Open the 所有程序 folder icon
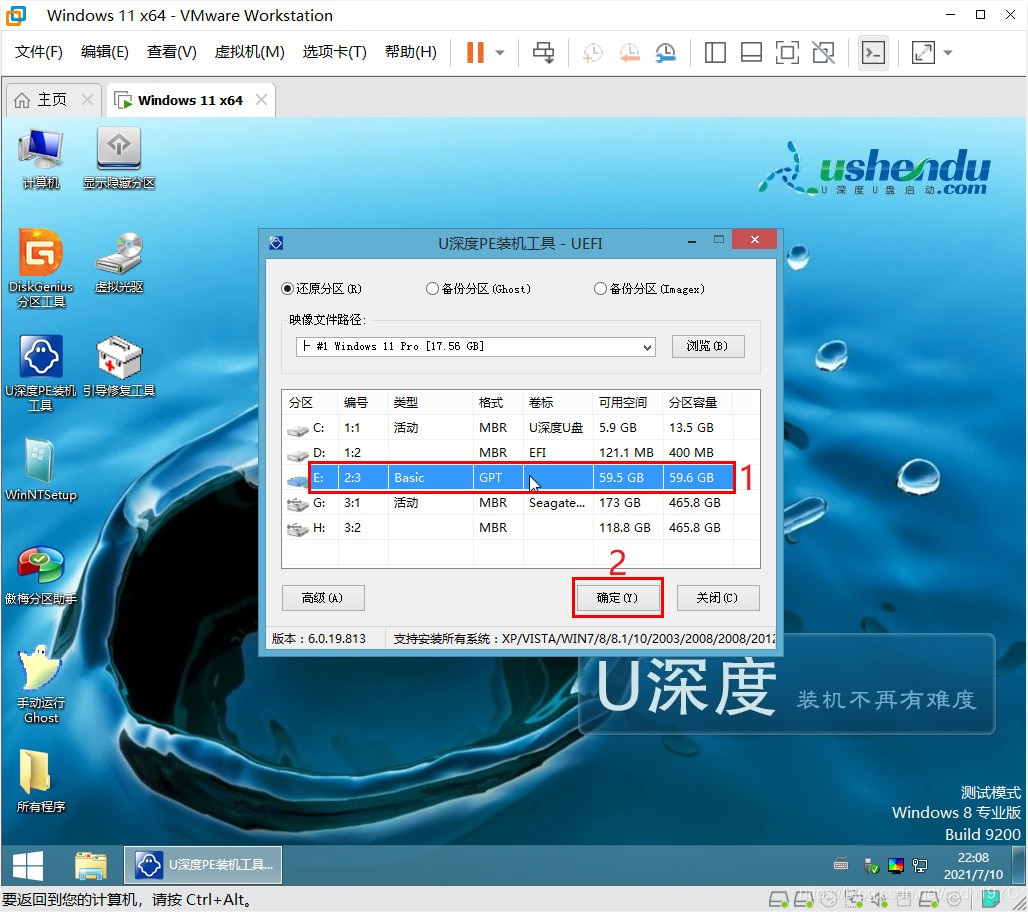Screen dimensions: 1028x912 [x=41, y=781]
